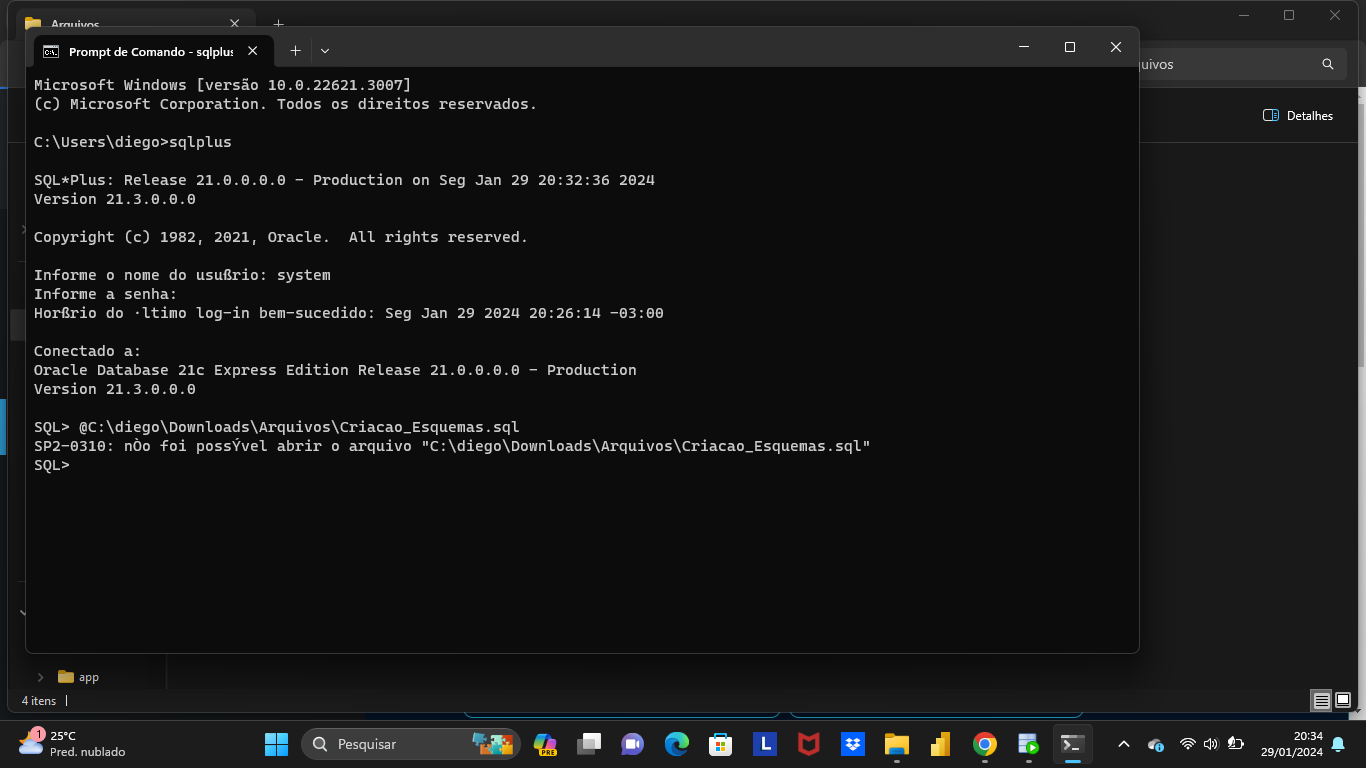Switch to File Explorer on the taskbar

(x=896, y=744)
